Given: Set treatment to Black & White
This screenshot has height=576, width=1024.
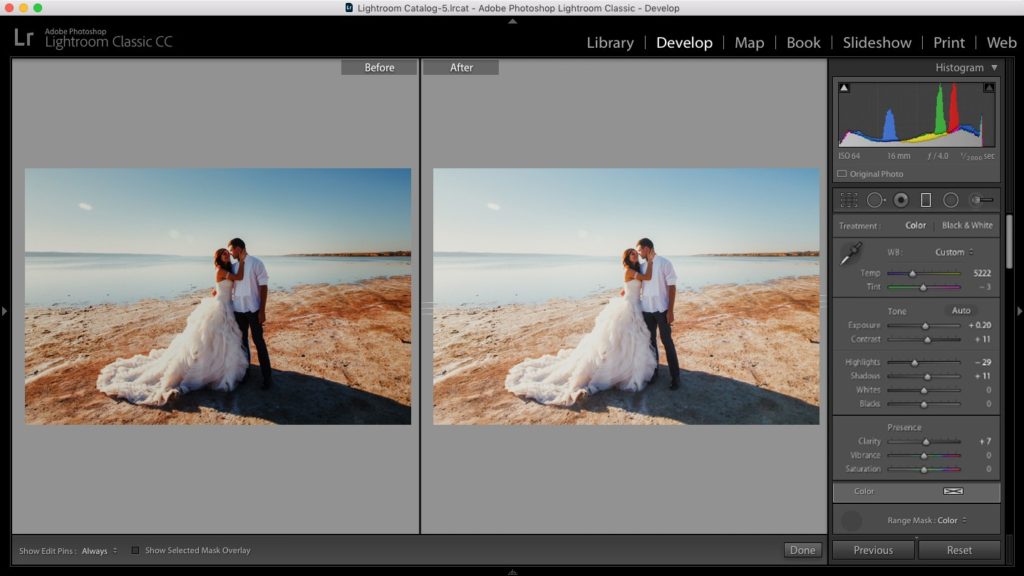Looking at the screenshot, I should [x=967, y=225].
